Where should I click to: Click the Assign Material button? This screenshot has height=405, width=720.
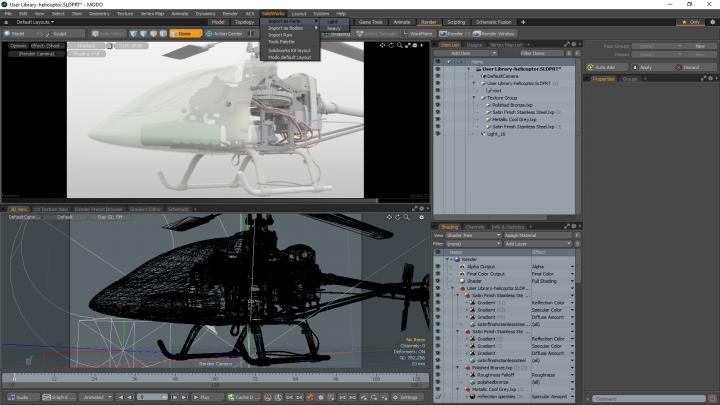pyautogui.click(x=537, y=235)
